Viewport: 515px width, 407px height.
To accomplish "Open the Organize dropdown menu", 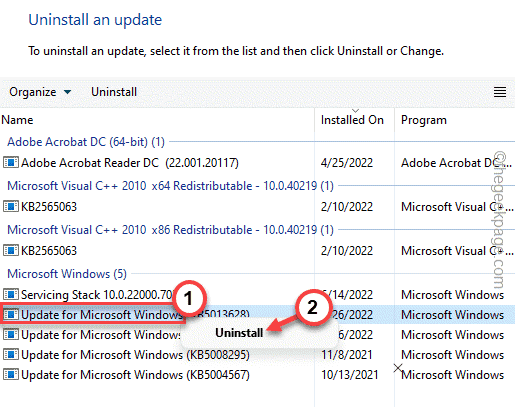I will click(x=40, y=92).
